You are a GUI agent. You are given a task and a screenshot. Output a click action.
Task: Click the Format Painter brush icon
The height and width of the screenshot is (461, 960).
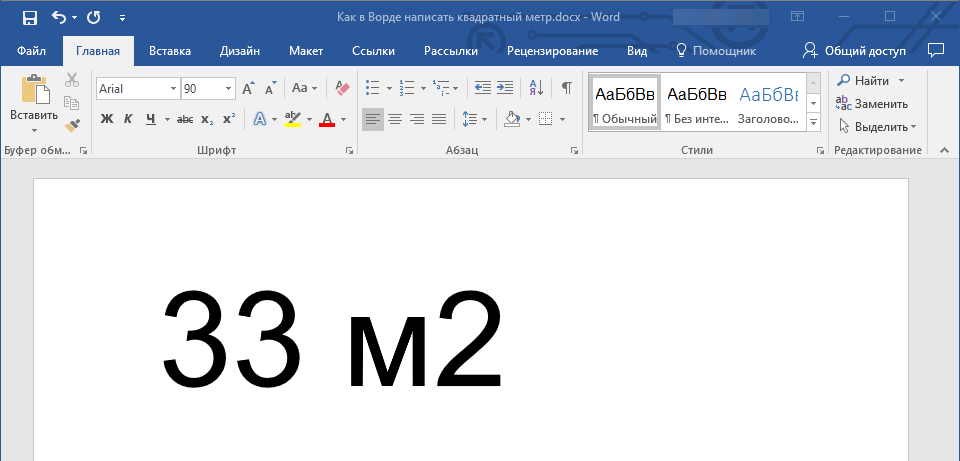point(71,125)
